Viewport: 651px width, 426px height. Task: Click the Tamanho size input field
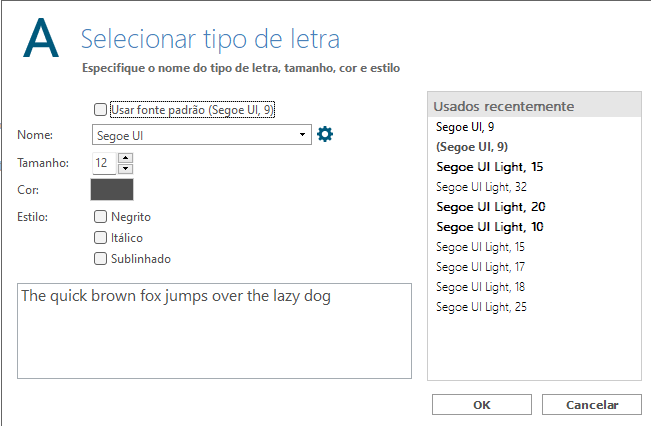click(104, 163)
